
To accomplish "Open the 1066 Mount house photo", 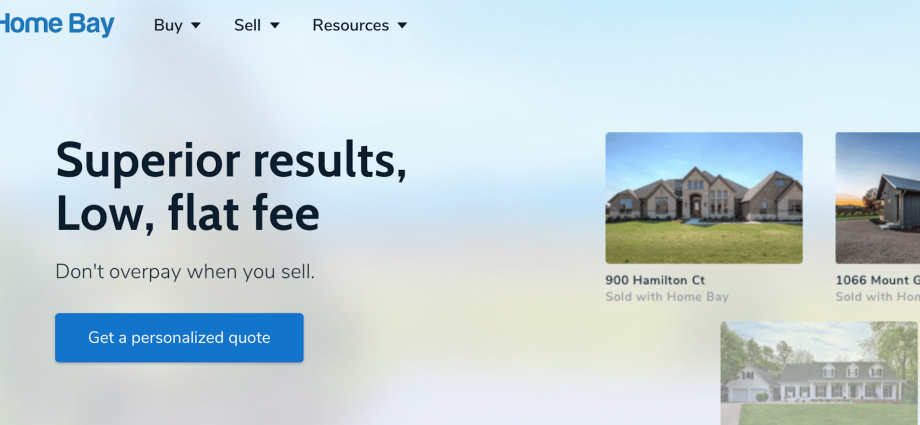I will pyautogui.click(x=878, y=198).
